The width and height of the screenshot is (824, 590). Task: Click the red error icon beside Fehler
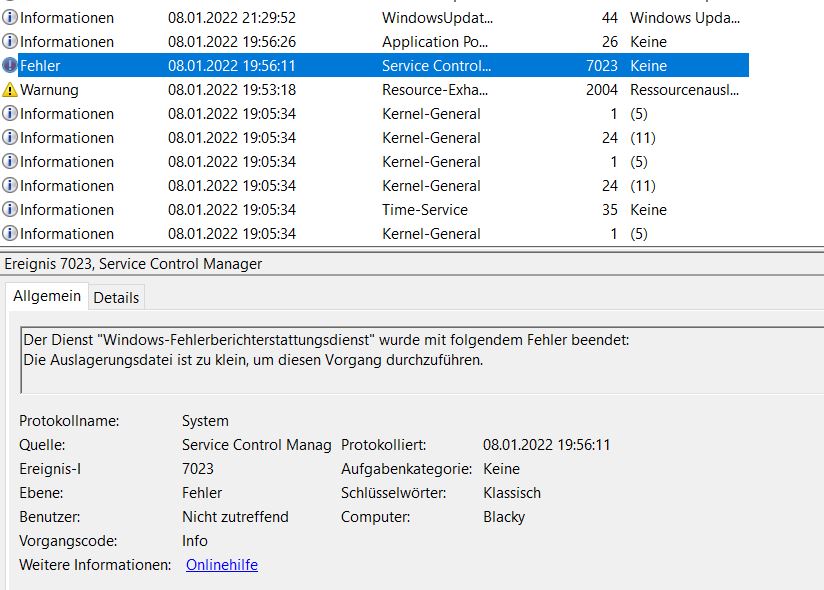(x=10, y=66)
